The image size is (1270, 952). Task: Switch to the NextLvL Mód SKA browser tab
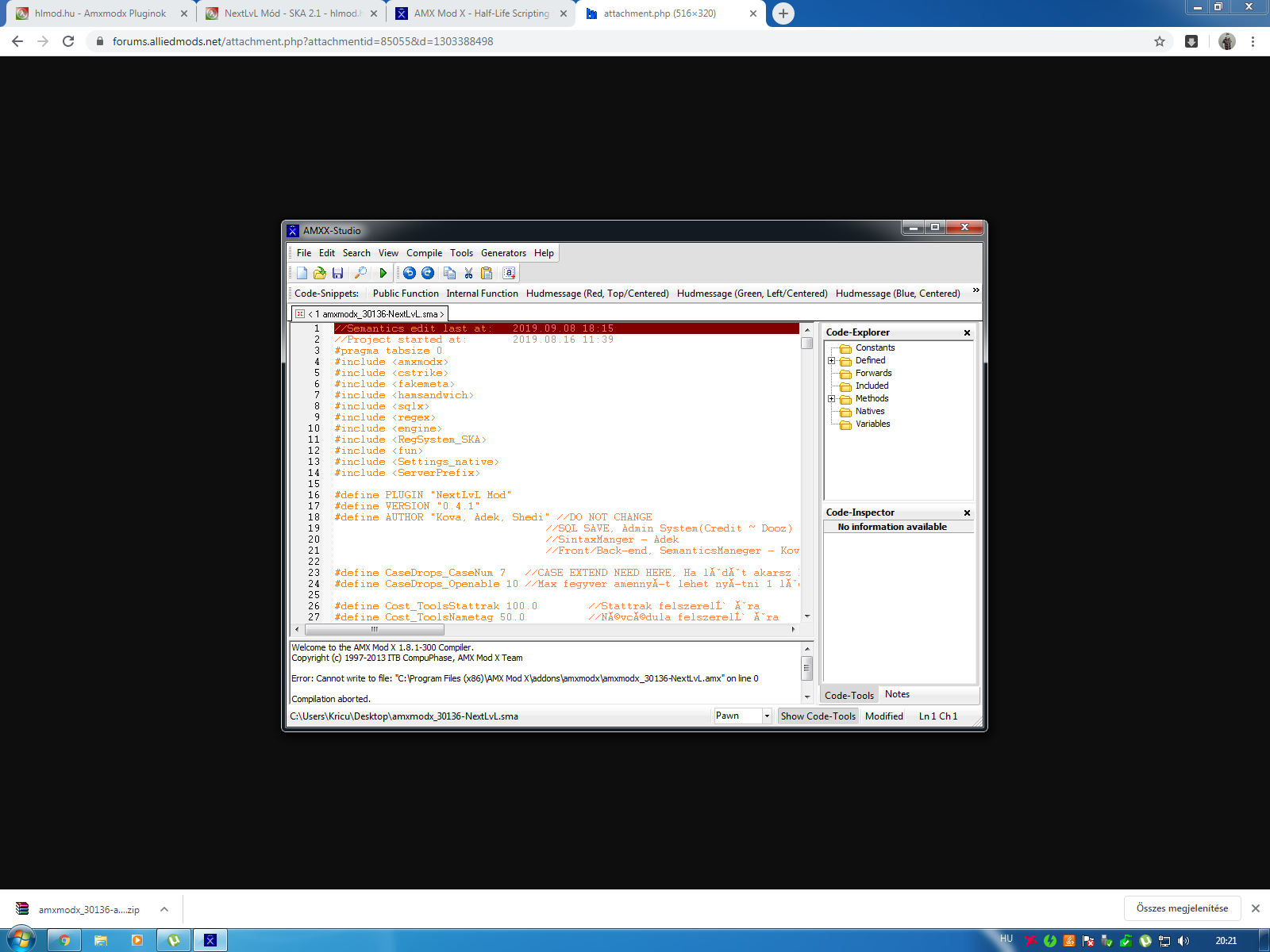click(291, 13)
